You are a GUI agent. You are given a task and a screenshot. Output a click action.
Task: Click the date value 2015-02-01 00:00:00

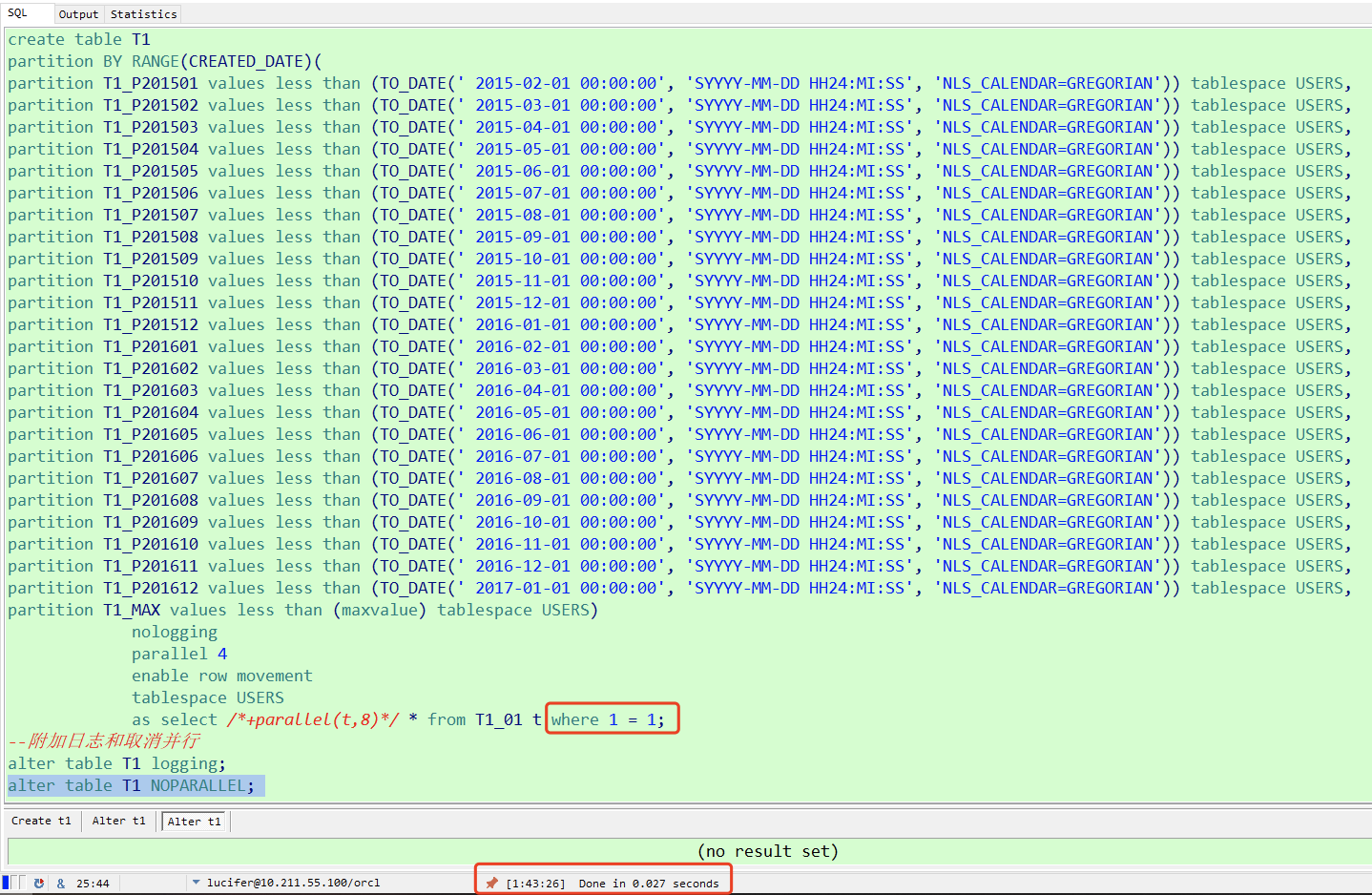[x=567, y=83]
